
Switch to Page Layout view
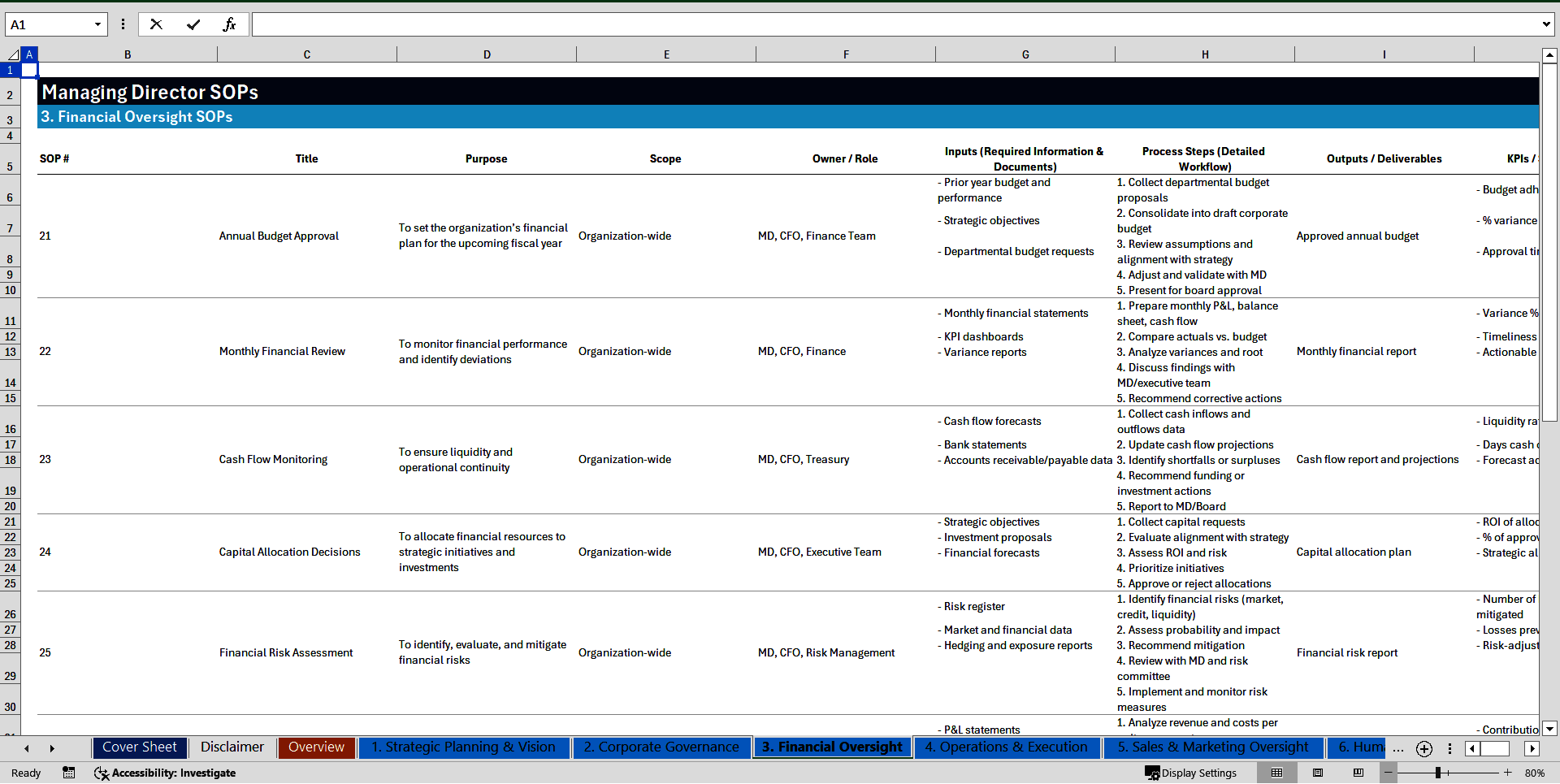click(1318, 773)
